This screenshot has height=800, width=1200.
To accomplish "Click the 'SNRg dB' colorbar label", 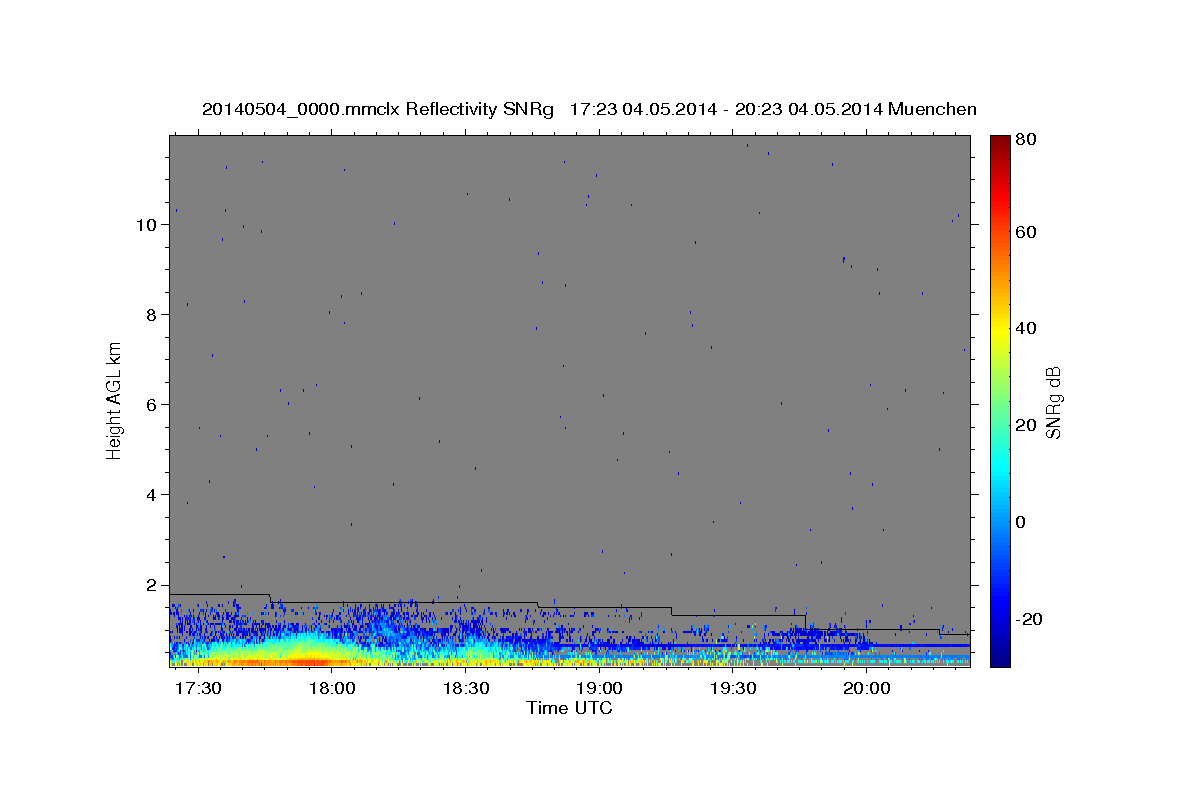I will [x=1053, y=402].
